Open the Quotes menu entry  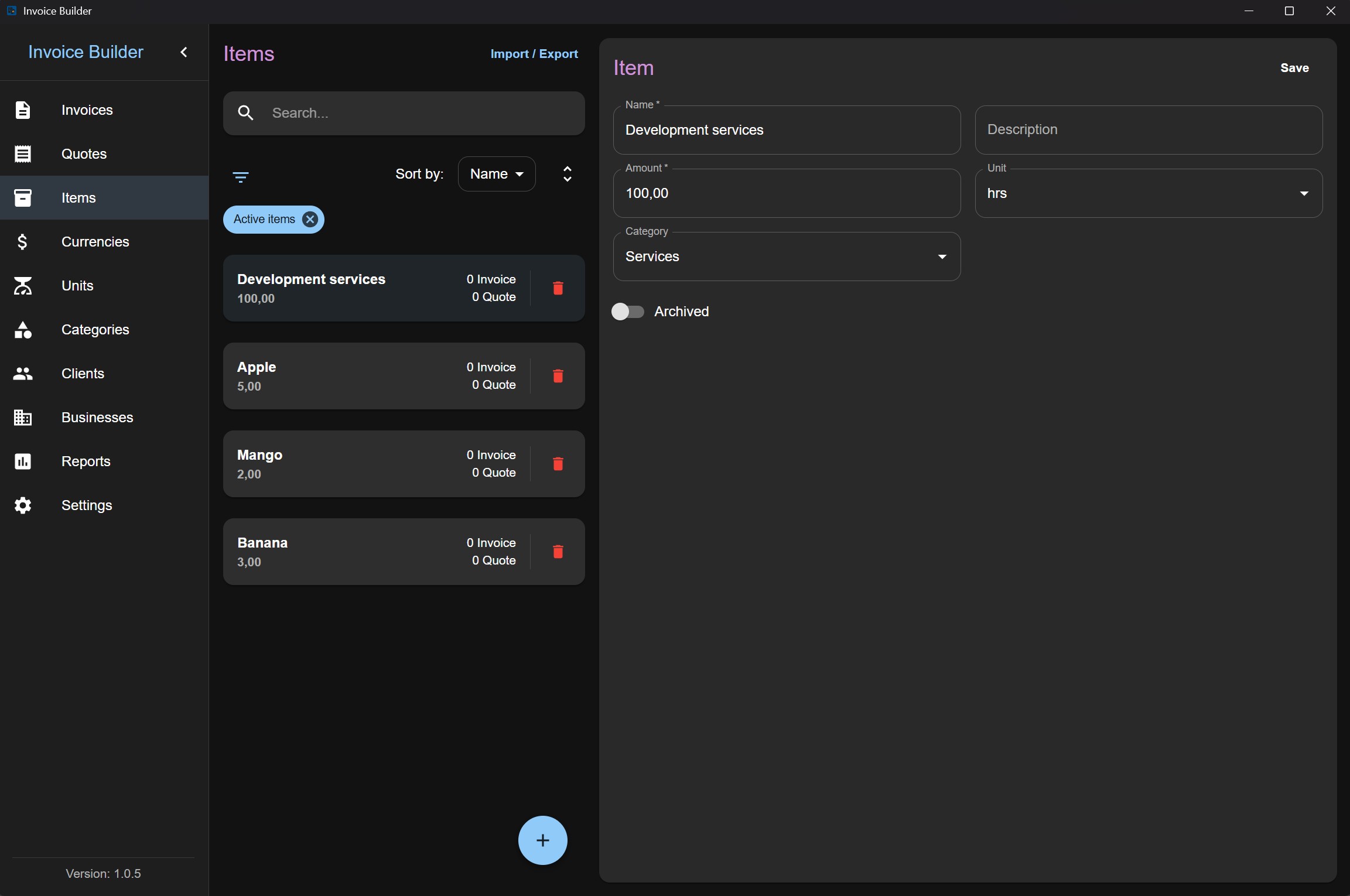tap(104, 154)
